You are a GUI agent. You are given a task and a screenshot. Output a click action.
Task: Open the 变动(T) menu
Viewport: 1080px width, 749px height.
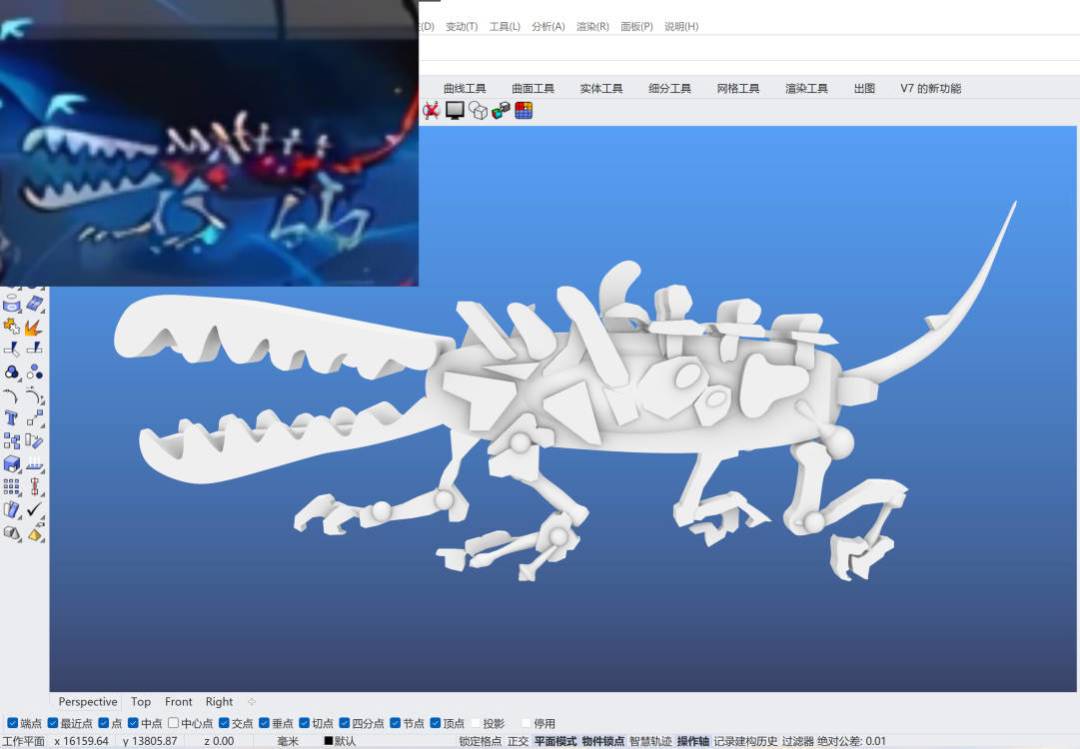(461, 26)
